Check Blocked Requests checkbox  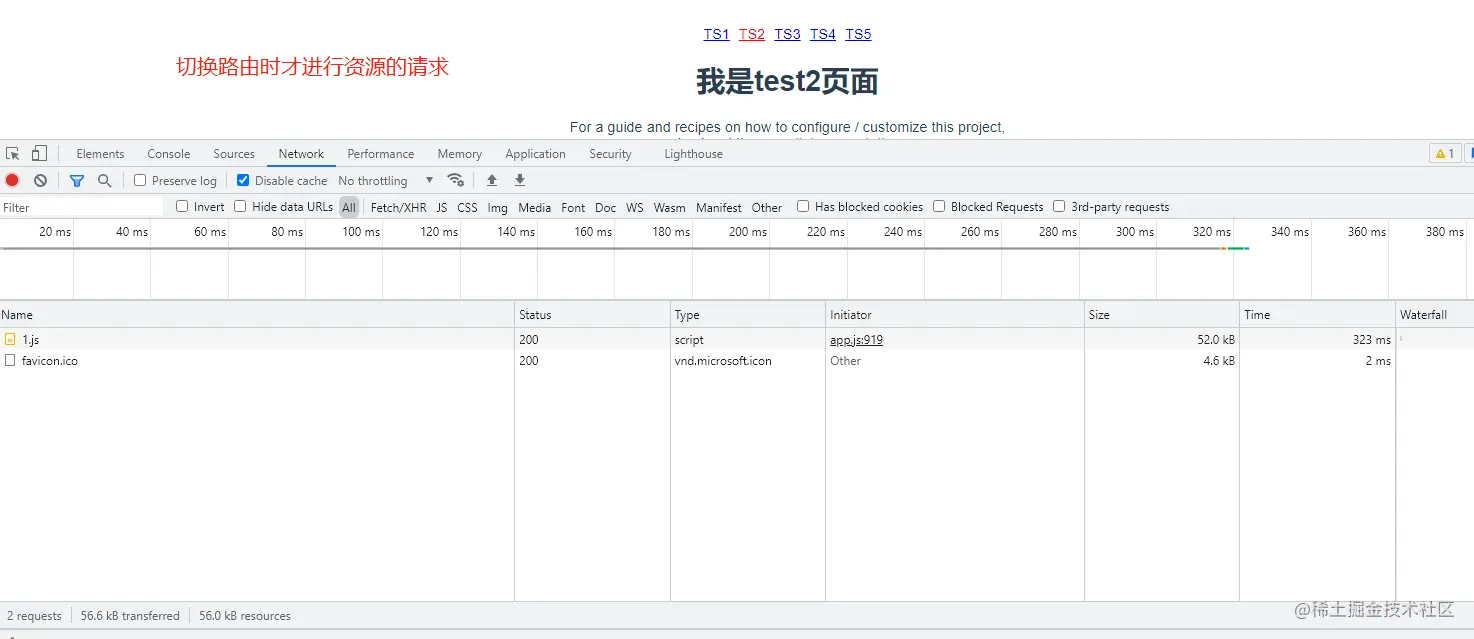coord(939,207)
